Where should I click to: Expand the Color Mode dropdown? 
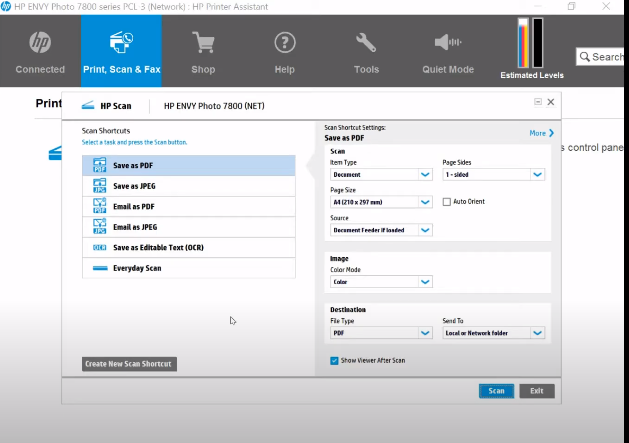click(381, 282)
